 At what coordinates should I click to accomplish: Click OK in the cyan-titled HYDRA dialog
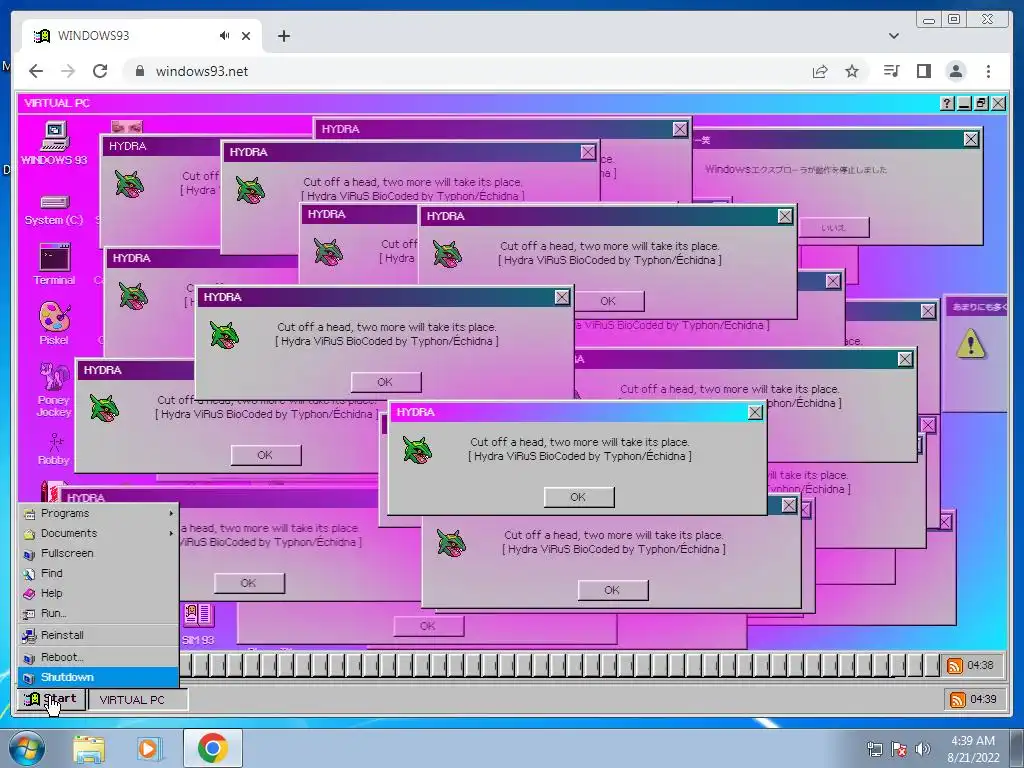(x=579, y=497)
